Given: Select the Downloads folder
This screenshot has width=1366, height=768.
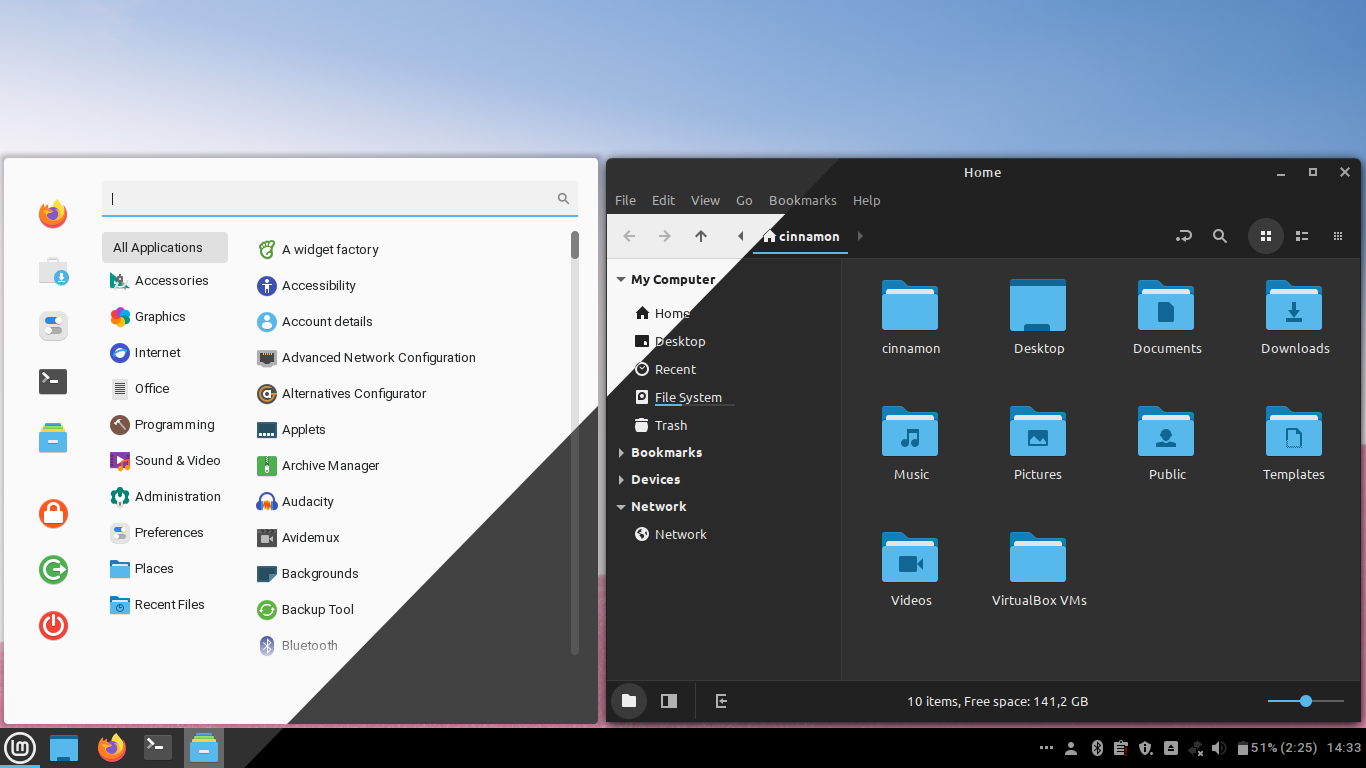Looking at the screenshot, I should point(1294,317).
